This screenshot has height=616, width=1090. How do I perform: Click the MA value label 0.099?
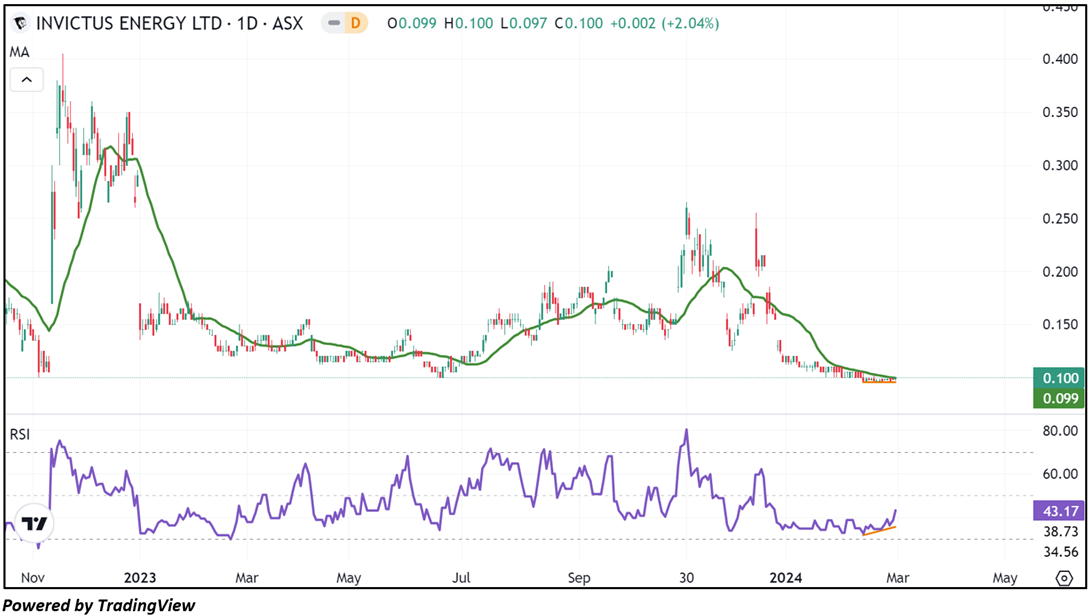point(1059,398)
